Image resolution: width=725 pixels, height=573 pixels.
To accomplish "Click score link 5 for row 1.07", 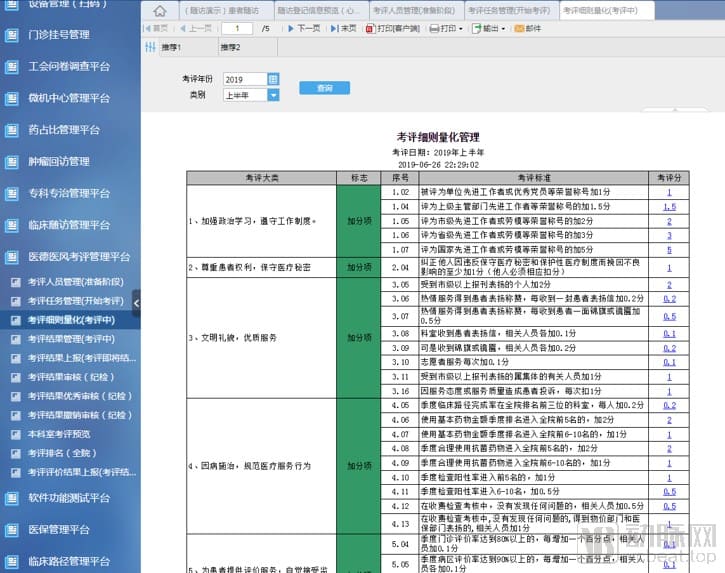I will (669, 250).
